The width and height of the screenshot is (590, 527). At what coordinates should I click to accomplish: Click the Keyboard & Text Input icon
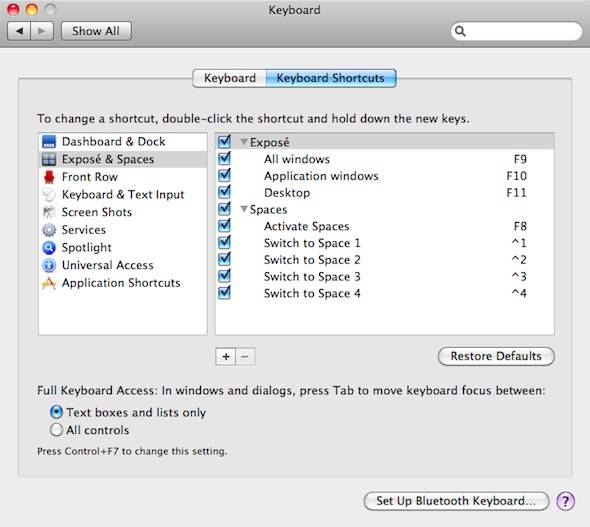49,195
